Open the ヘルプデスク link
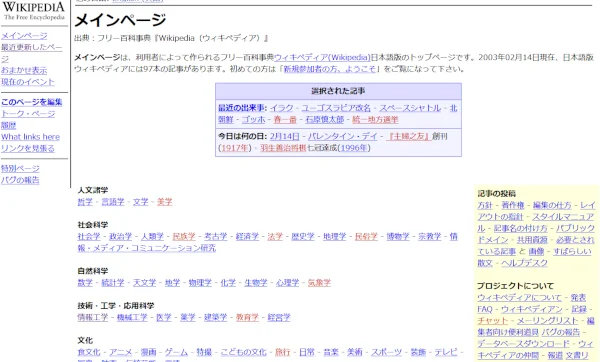 coord(524,263)
